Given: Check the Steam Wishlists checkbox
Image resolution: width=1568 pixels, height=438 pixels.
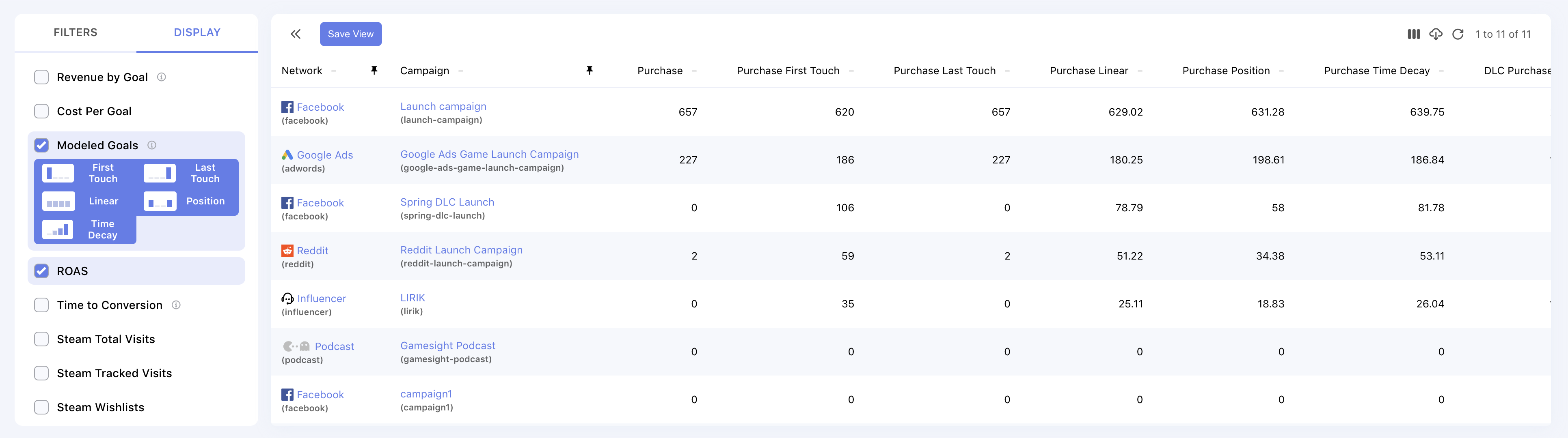Looking at the screenshot, I should 41,407.
